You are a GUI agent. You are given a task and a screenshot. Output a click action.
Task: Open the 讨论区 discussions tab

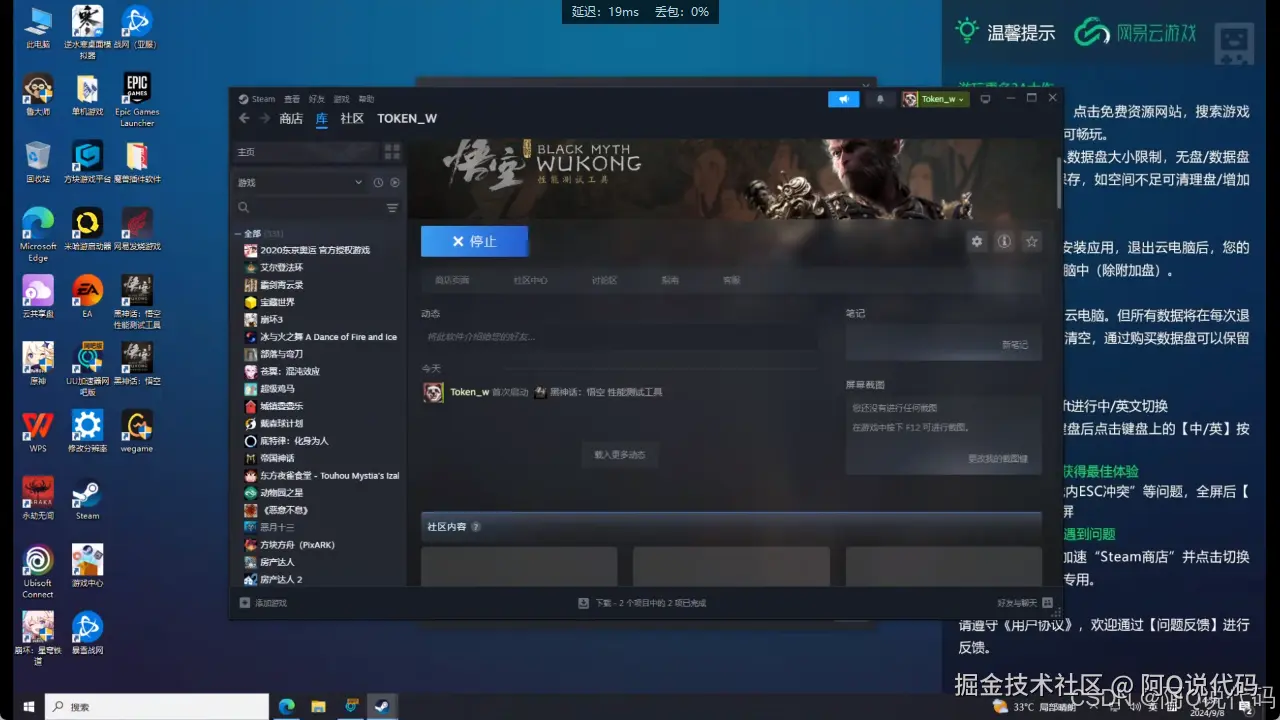tap(604, 280)
